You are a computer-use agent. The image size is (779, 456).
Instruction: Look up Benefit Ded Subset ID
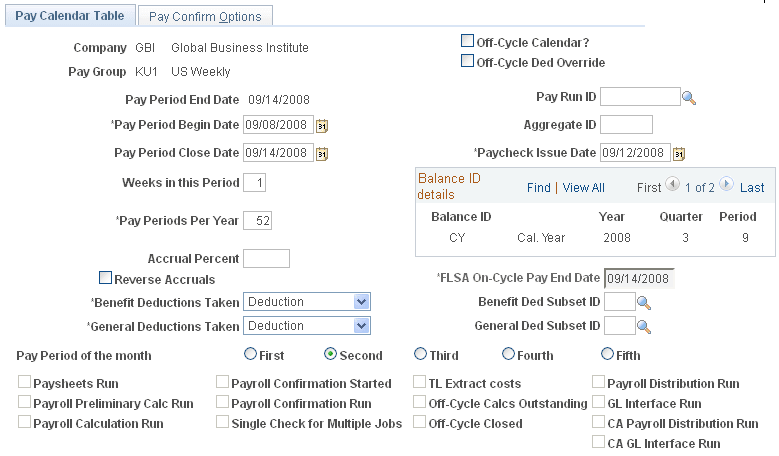[x=644, y=302]
